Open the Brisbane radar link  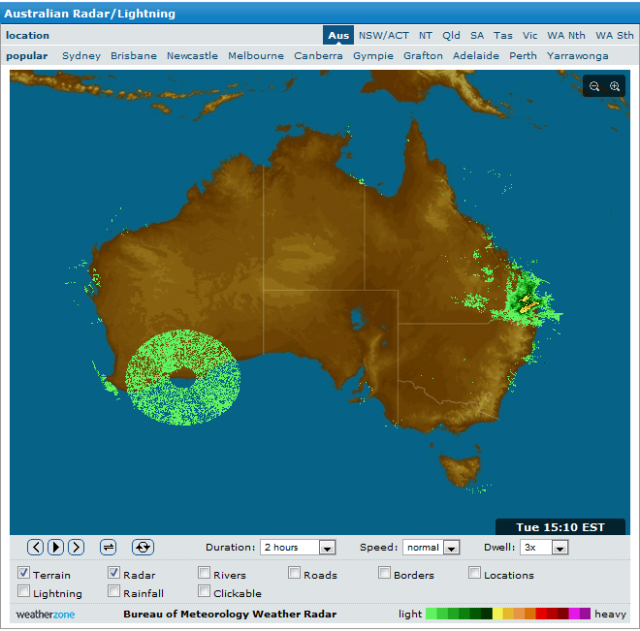133,56
